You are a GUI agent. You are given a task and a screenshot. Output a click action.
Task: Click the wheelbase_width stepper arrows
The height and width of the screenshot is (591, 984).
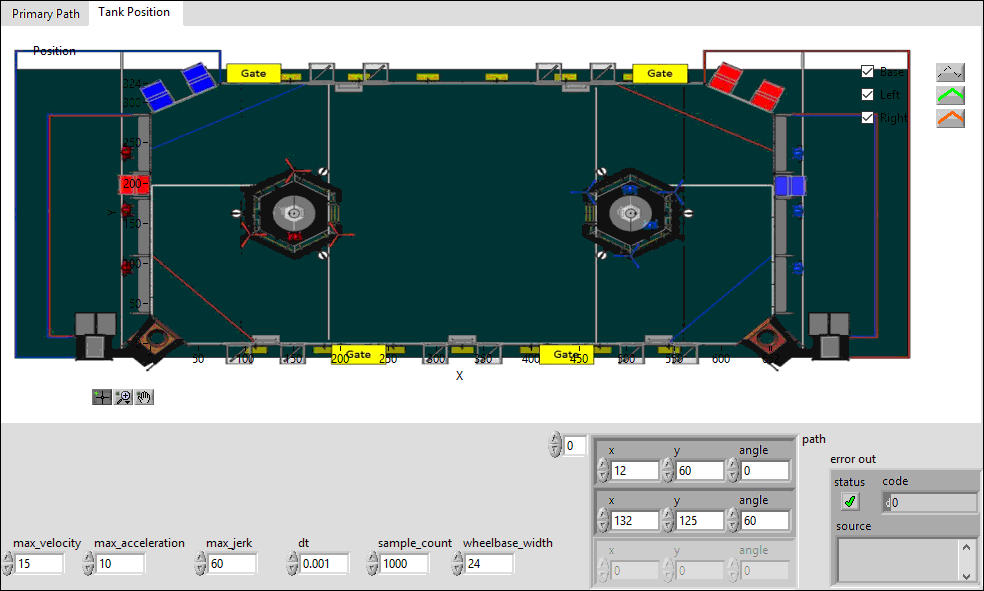point(458,564)
